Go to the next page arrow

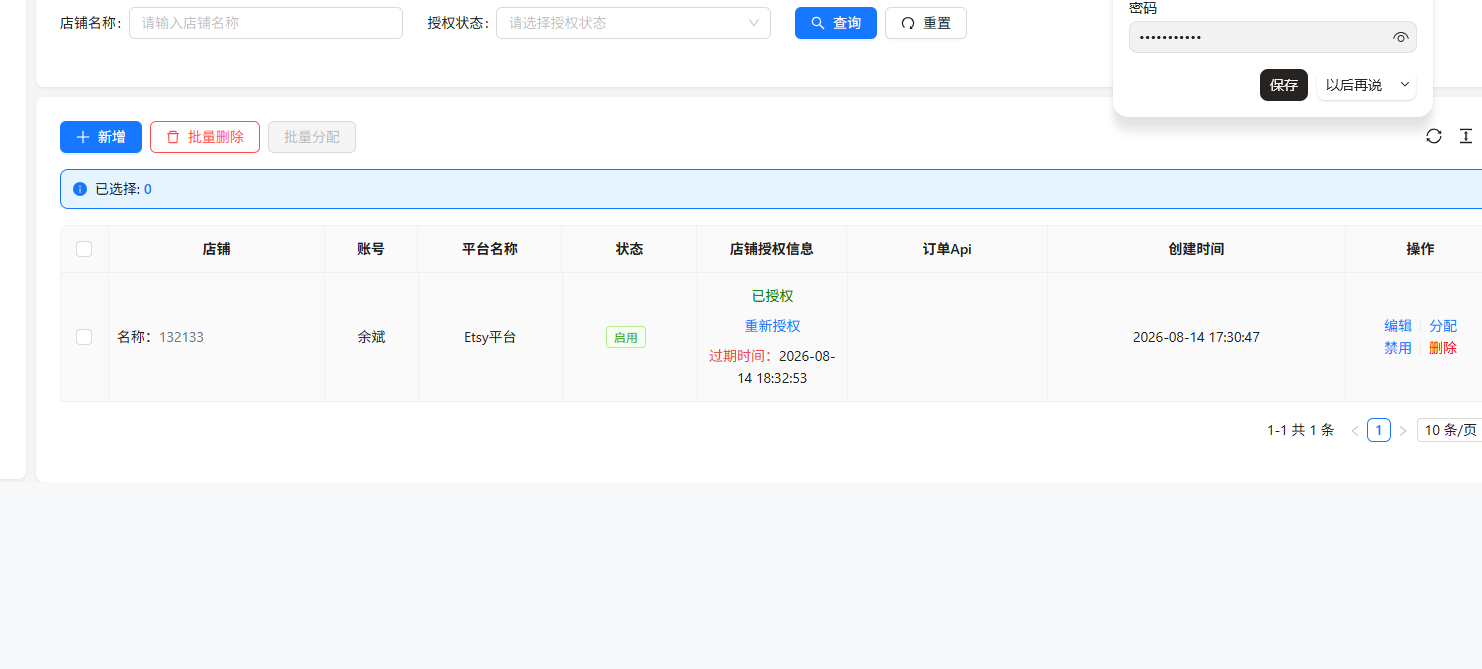click(1403, 431)
